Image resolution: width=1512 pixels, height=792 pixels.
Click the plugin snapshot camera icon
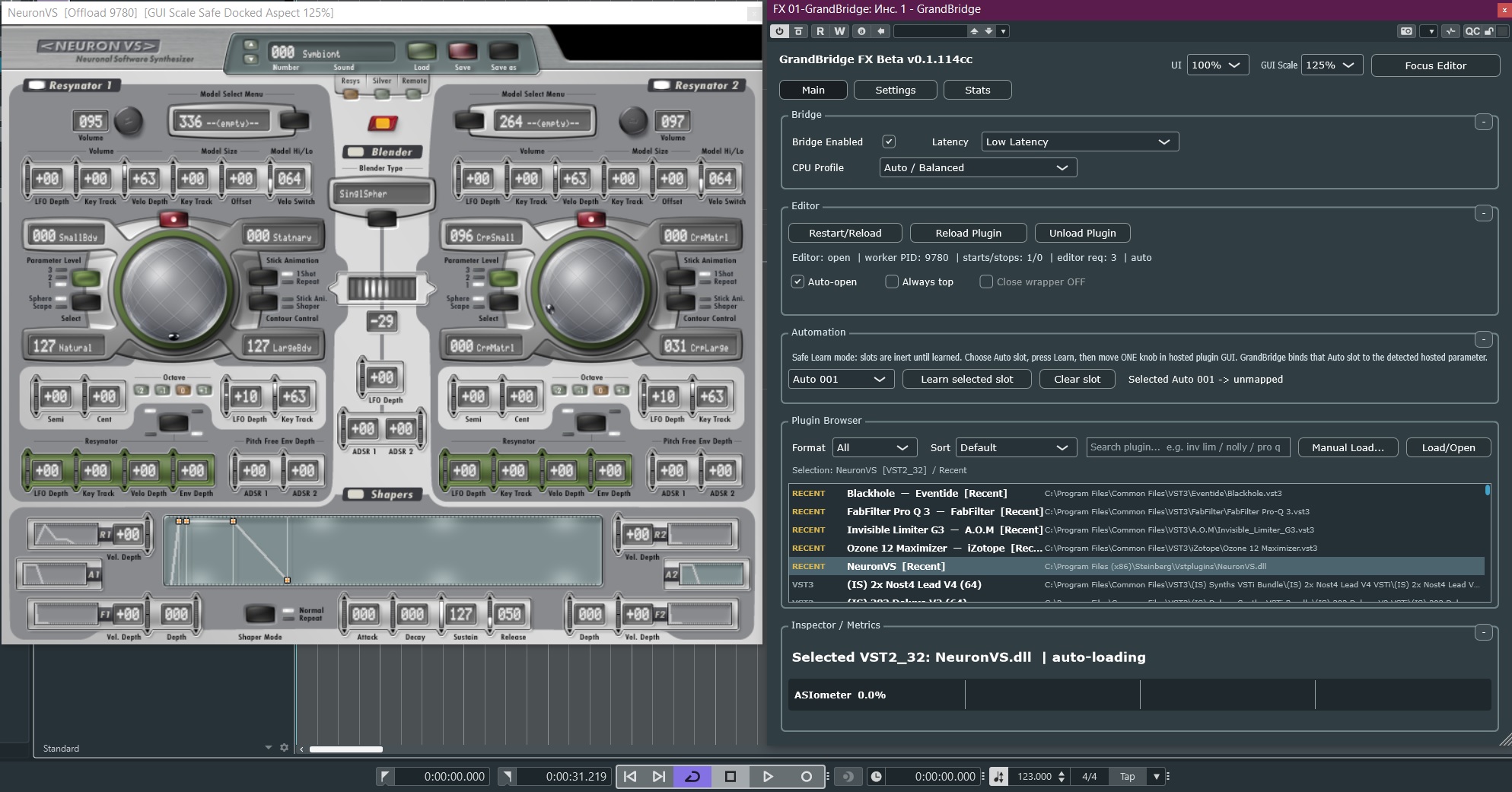(1406, 31)
